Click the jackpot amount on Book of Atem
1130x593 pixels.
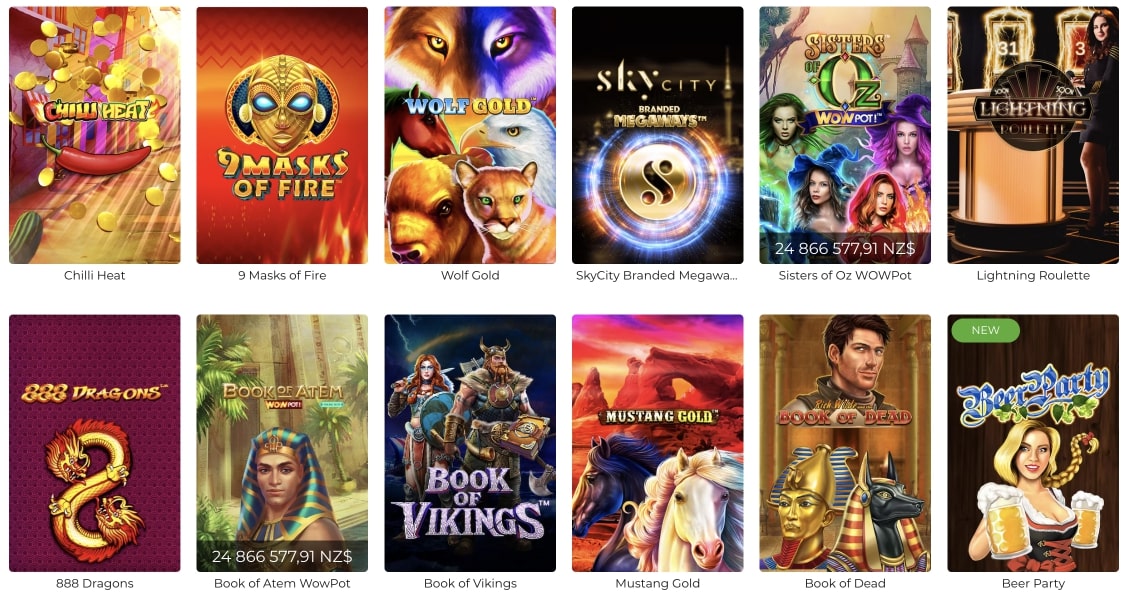(x=282, y=556)
